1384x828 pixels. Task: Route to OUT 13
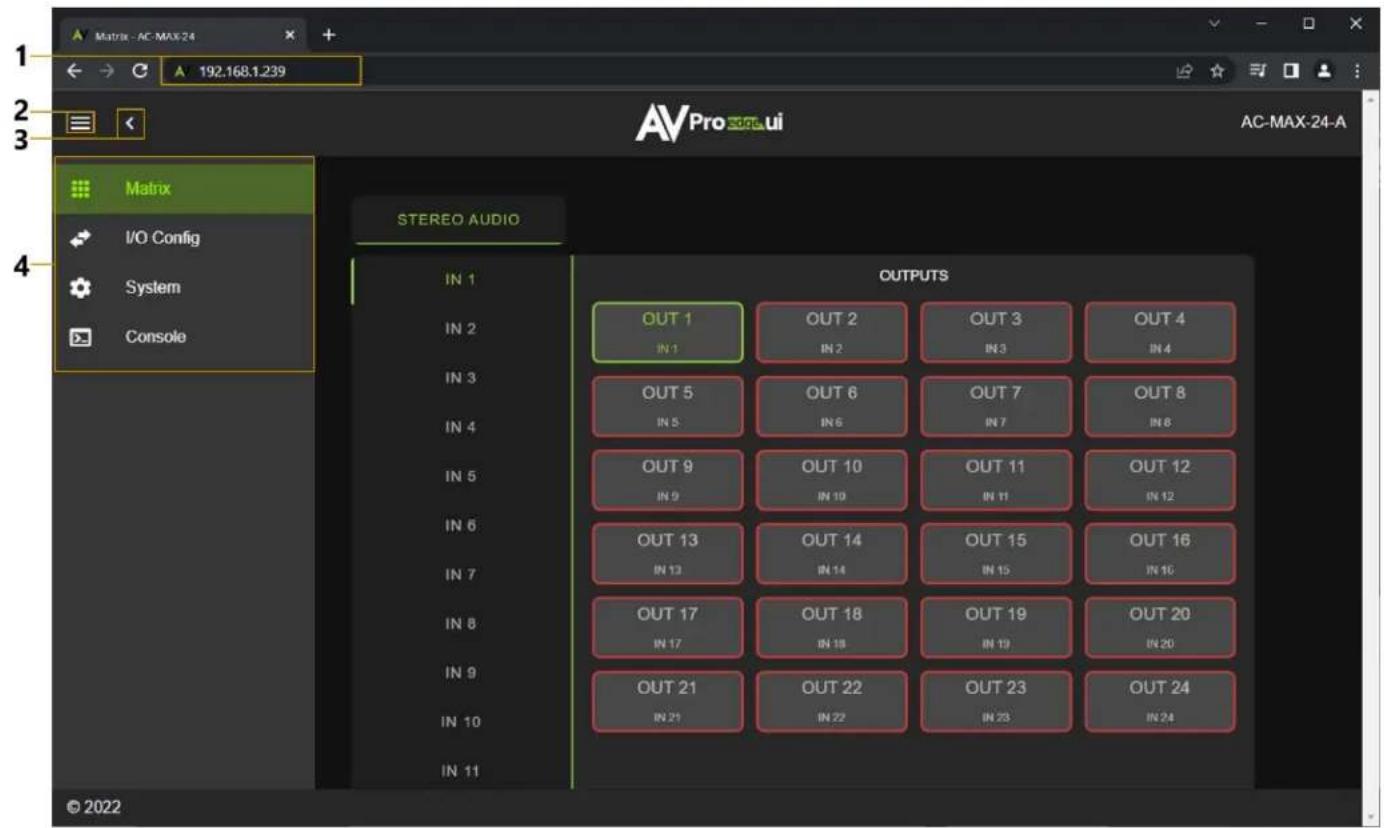point(667,554)
